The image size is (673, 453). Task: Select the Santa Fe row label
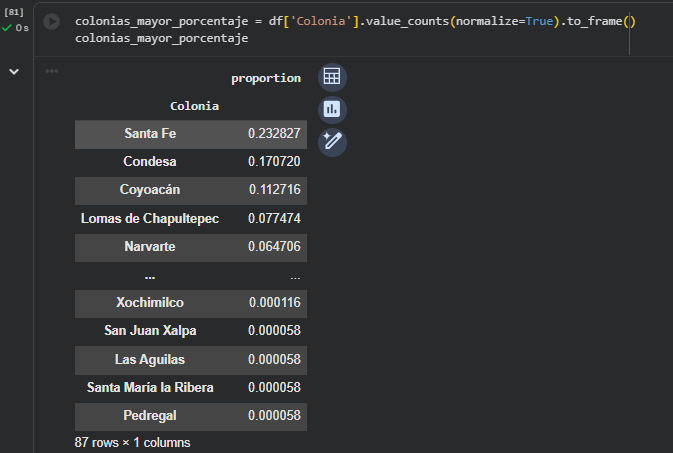coord(150,134)
